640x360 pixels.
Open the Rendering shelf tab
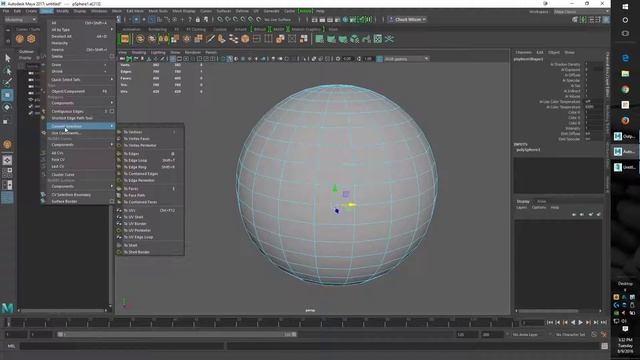click(157, 29)
